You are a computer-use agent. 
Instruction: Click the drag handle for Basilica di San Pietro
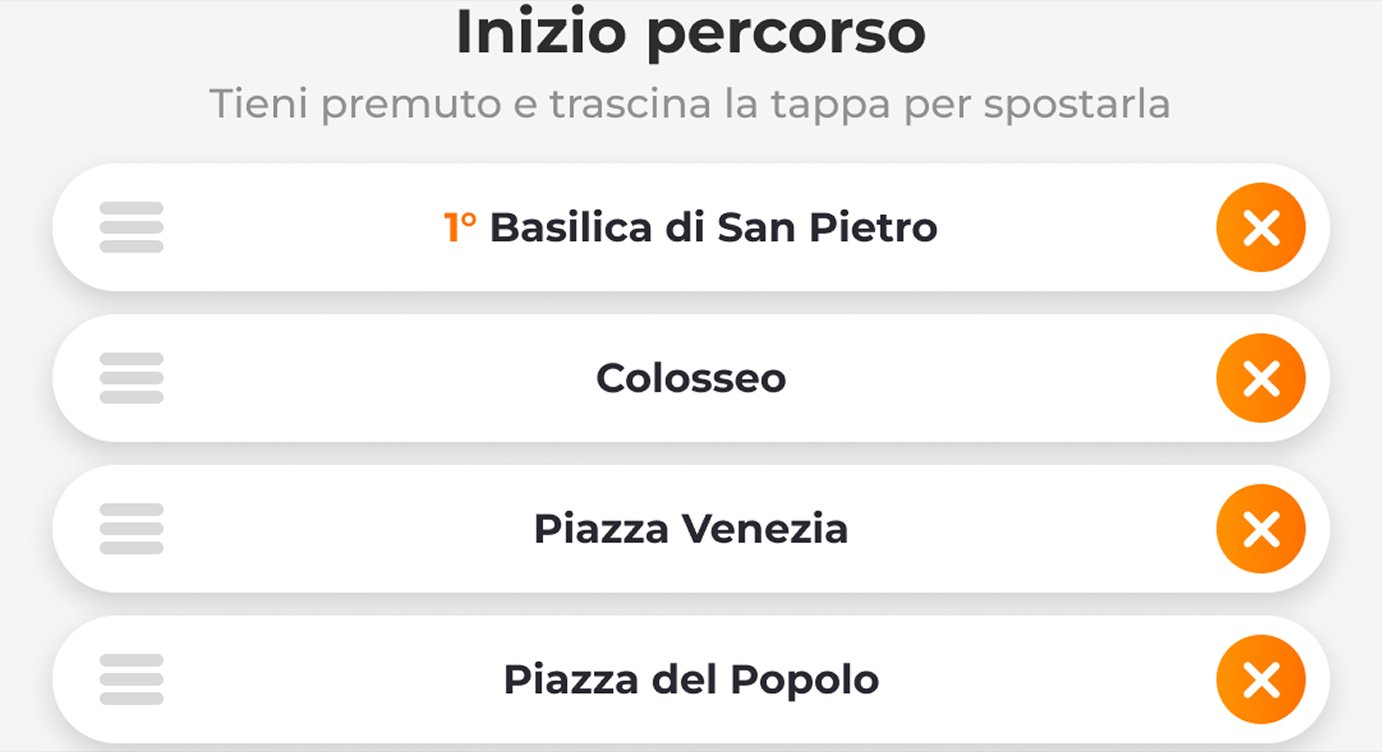pyautogui.click(x=130, y=227)
